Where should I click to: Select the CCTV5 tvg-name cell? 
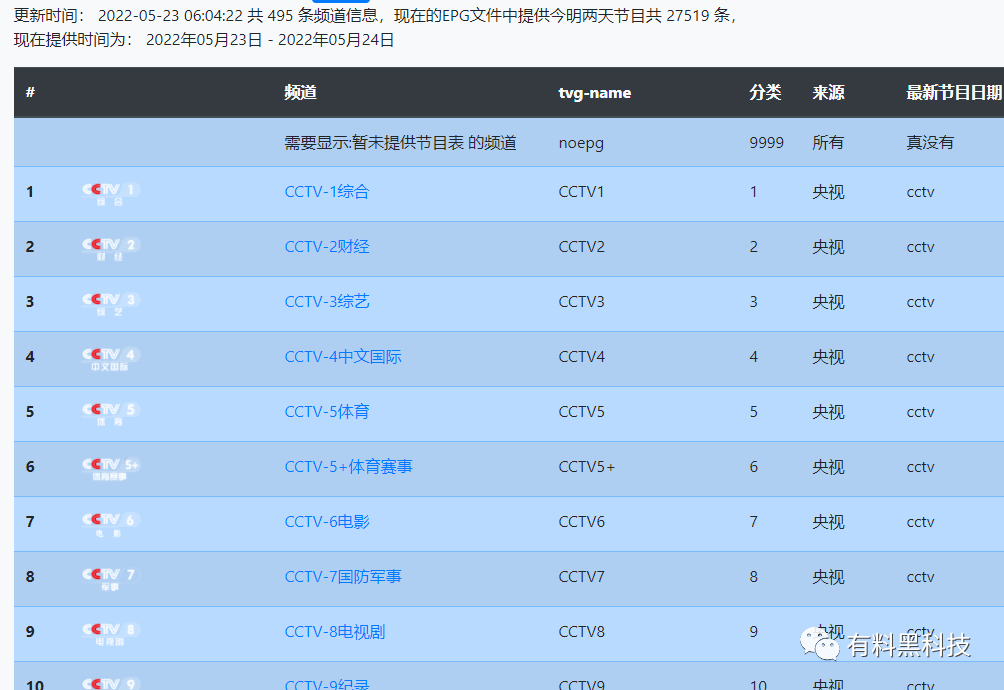pos(581,412)
